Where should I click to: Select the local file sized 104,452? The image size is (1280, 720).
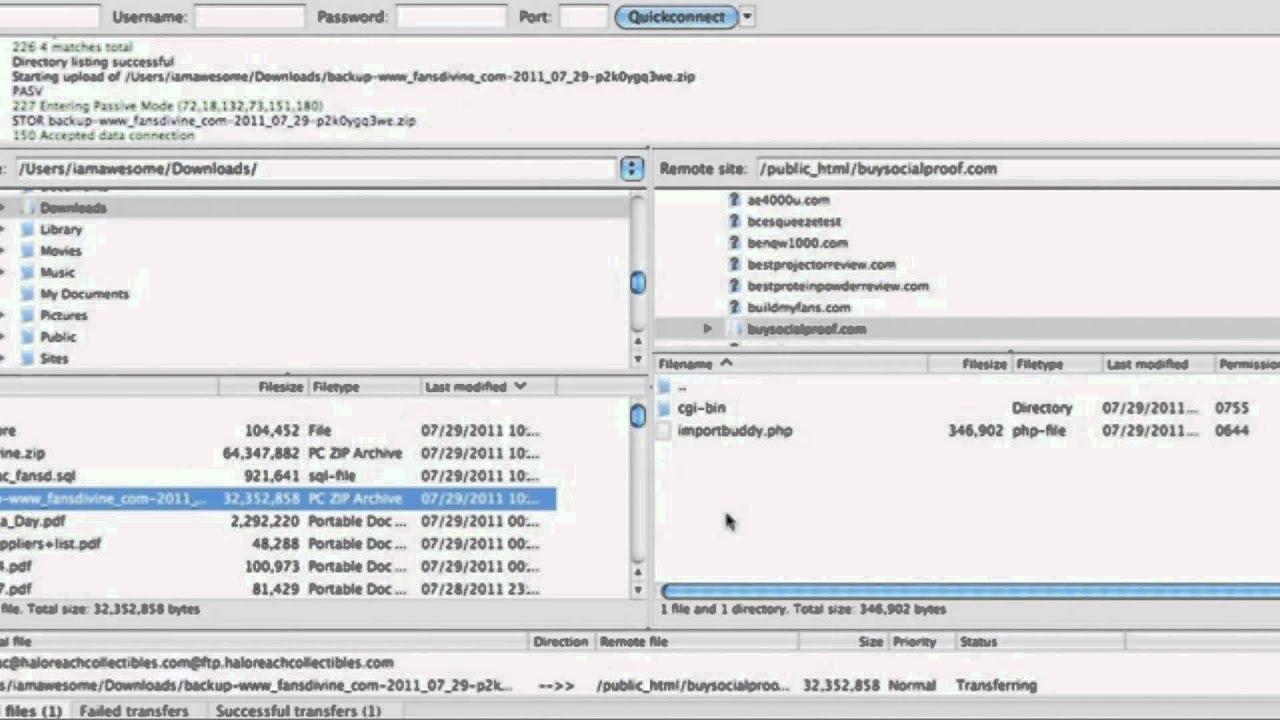277,431
